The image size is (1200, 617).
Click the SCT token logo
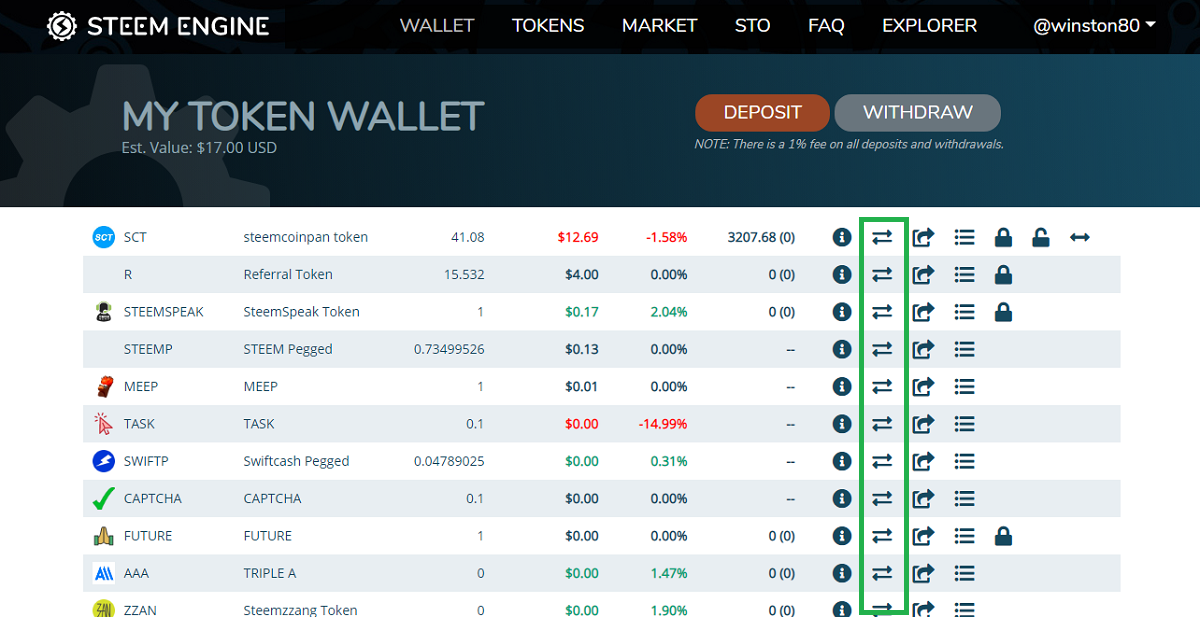[103, 237]
